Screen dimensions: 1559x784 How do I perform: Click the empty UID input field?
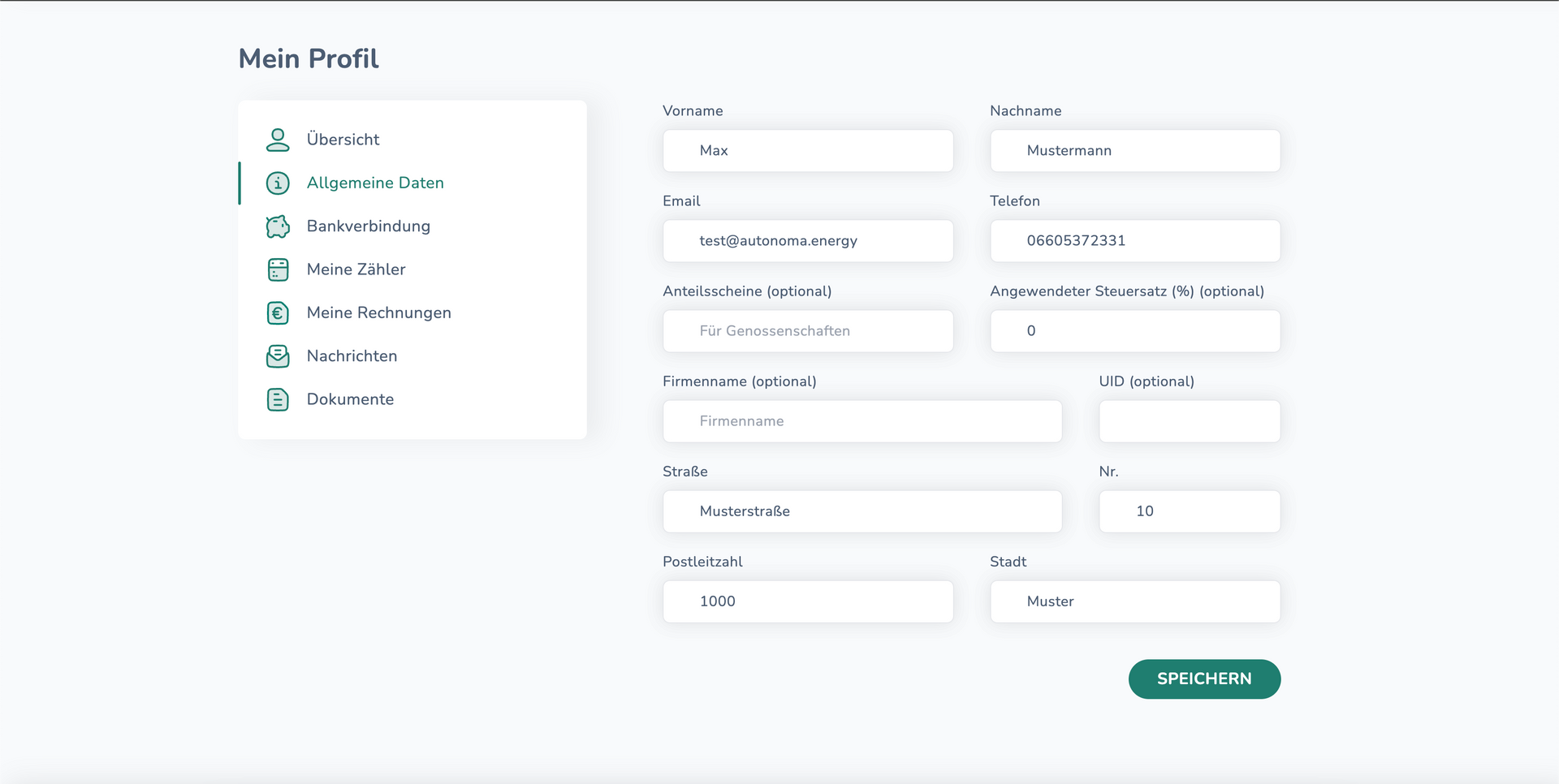point(1190,420)
